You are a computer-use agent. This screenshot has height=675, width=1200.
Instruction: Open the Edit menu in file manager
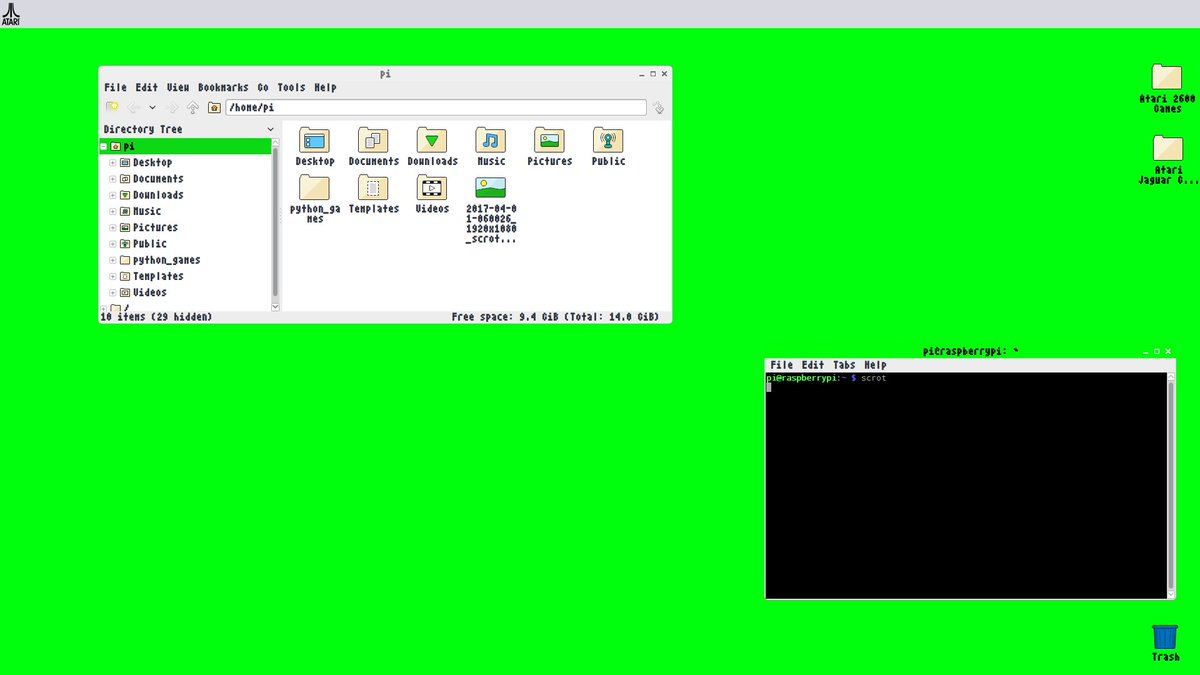click(147, 87)
